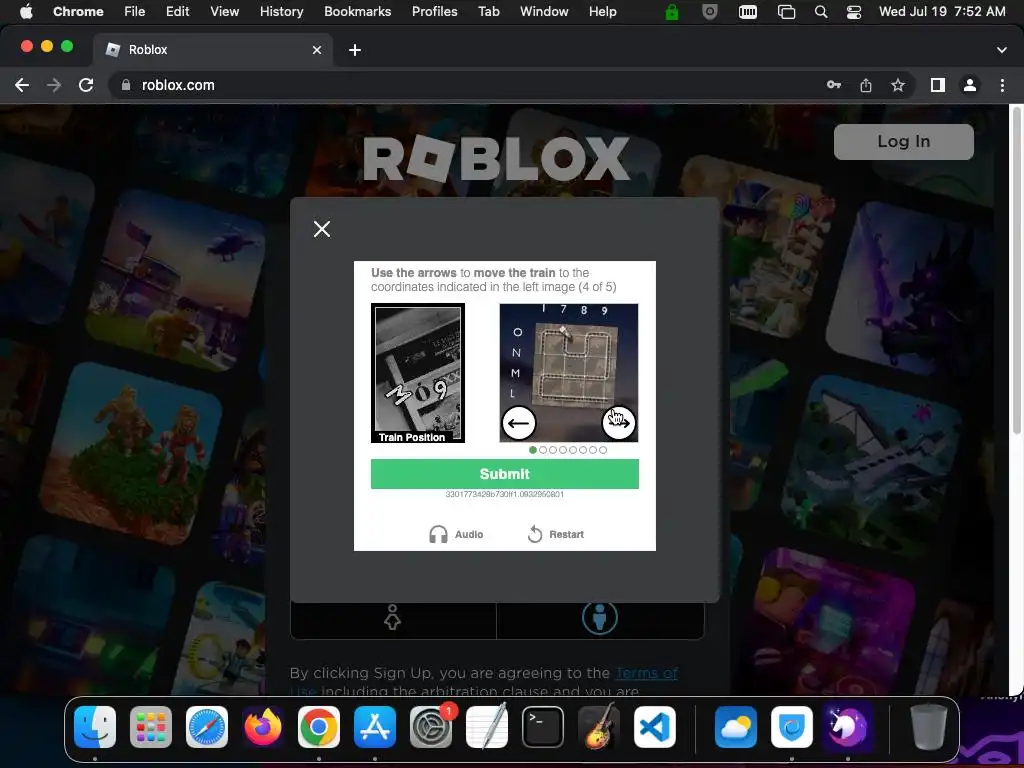
Task: Open the Edit menu
Action: click(177, 12)
